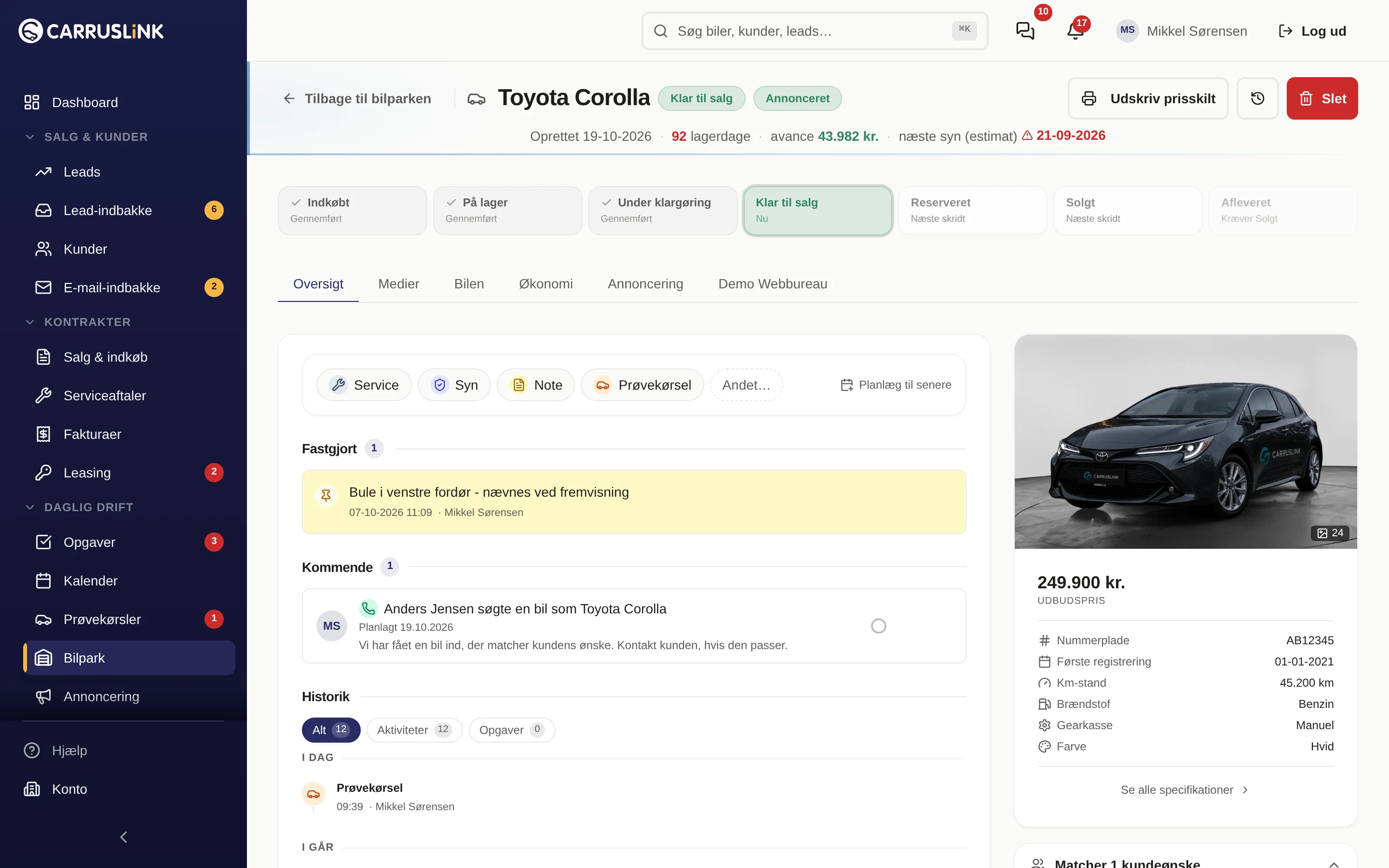Switch to the Økonomi tab
This screenshot has width=1389, height=868.
pos(545,284)
